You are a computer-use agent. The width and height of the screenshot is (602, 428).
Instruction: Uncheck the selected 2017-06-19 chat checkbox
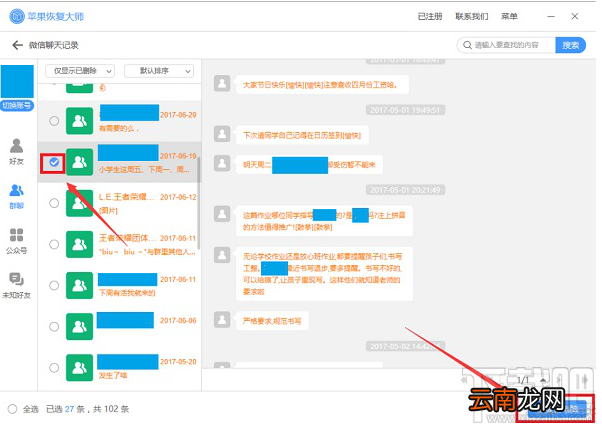click(54, 162)
